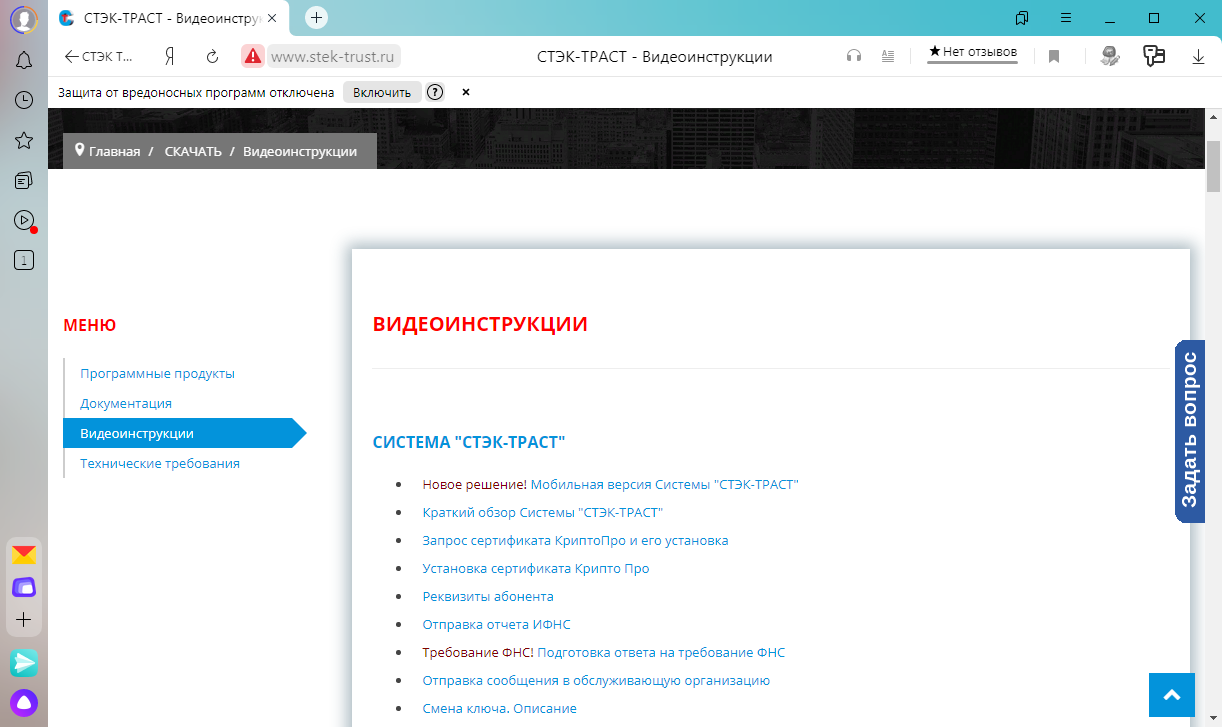This screenshot has height=727, width=1222.
Task: Dismiss malware protection notification bar
Action: [x=466, y=92]
